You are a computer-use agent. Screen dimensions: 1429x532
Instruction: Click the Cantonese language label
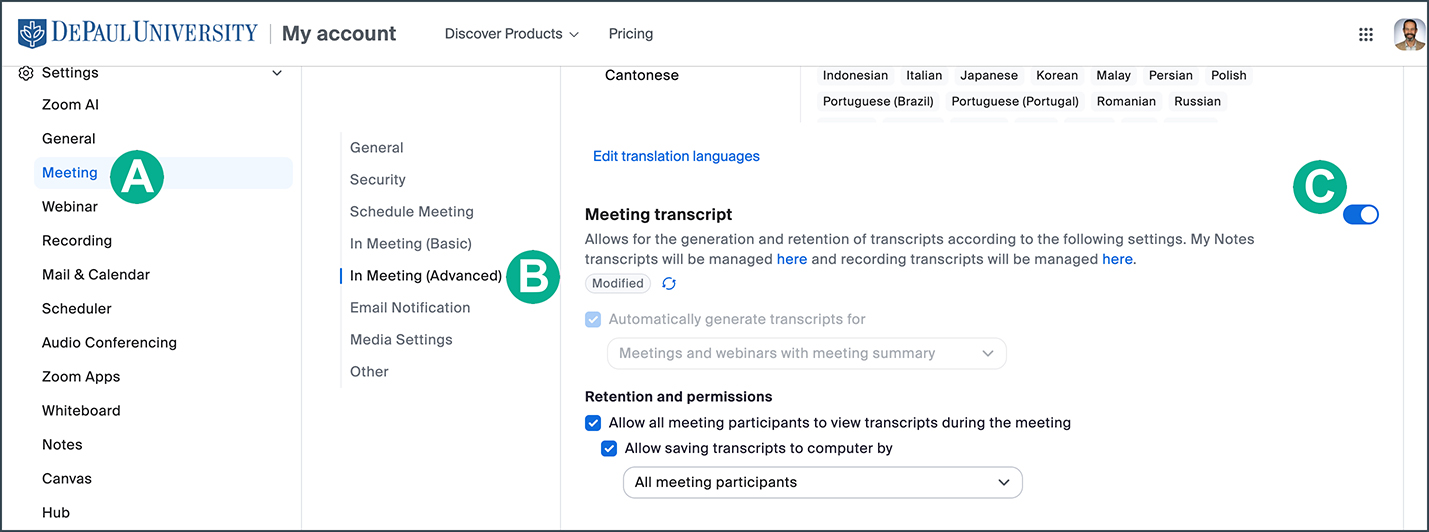click(642, 75)
